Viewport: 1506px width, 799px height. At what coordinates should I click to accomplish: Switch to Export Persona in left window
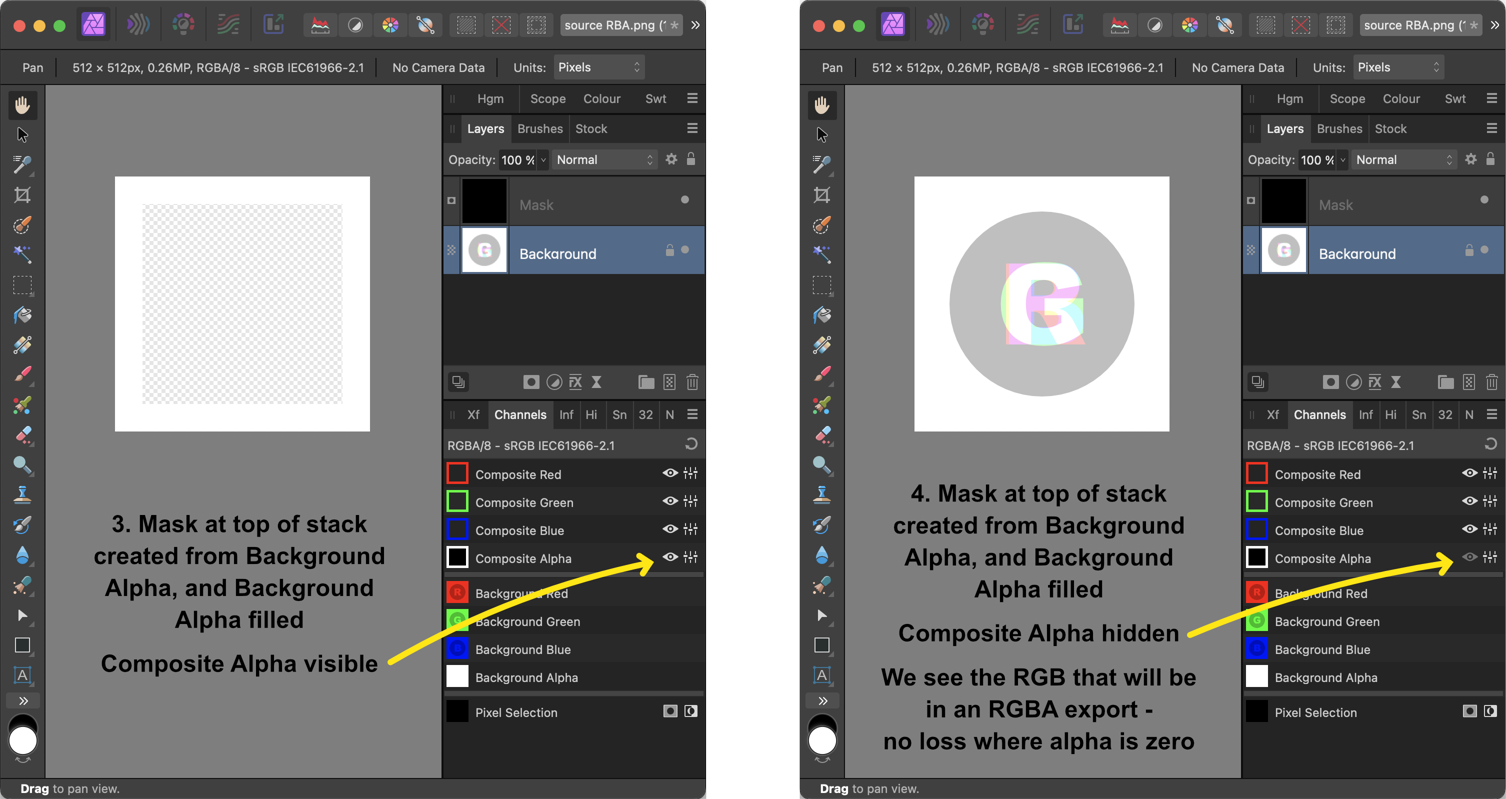click(271, 25)
